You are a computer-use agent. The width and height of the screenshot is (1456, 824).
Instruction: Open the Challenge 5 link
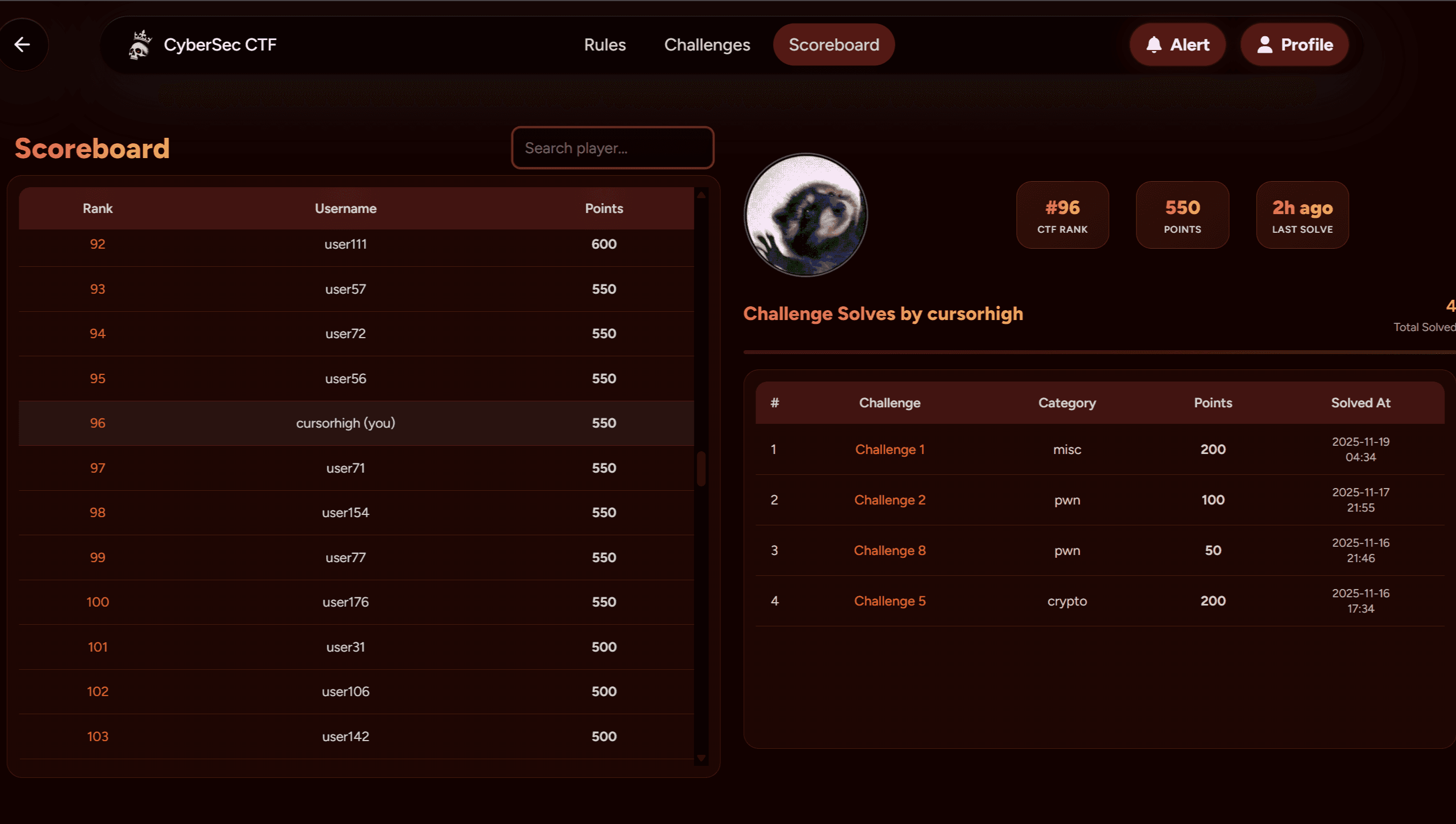pyautogui.click(x=889, y=601)
